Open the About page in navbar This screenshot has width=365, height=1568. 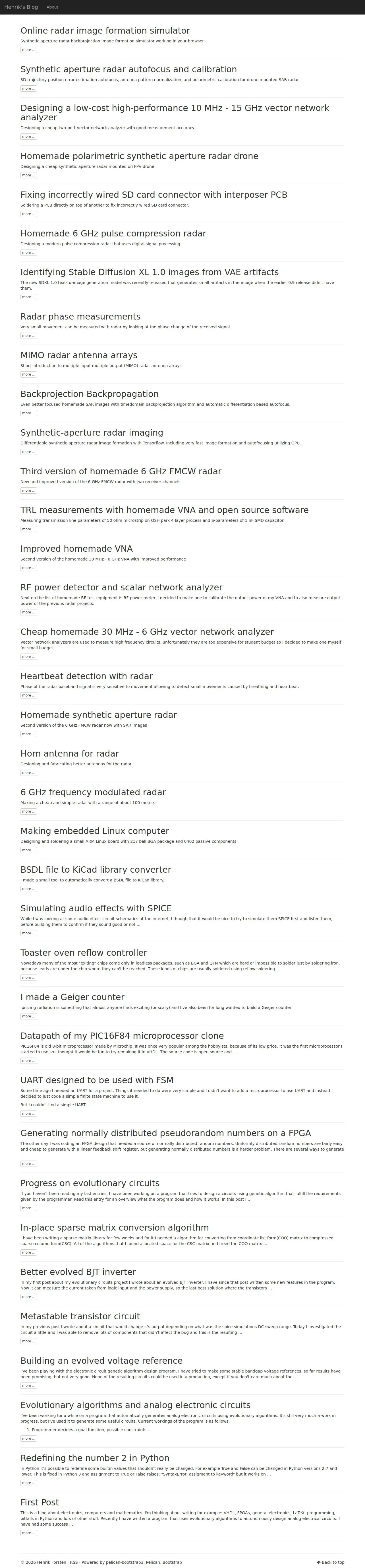pyautogui.click(x=52, y=7)
